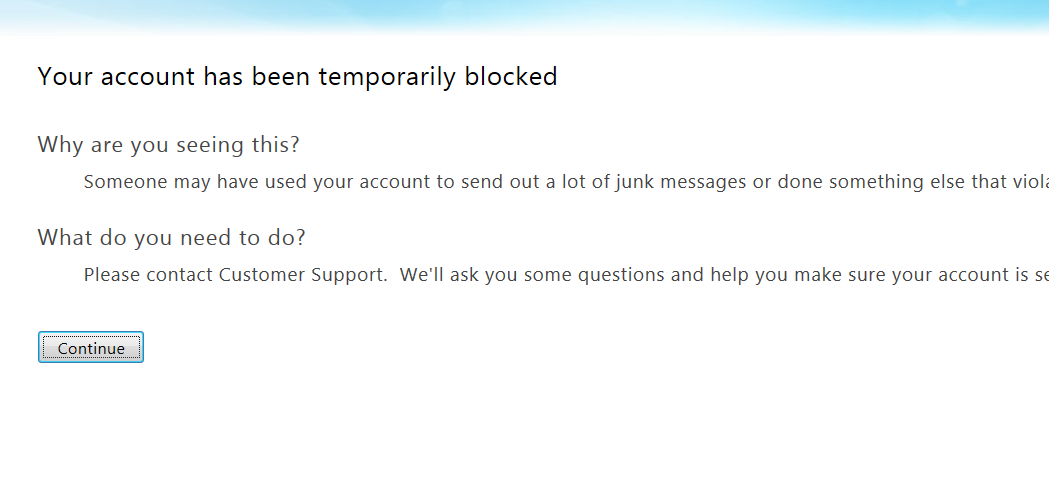The image size is (1049, 488).
Task: Click the word 'blocked' in the title
Action: coord(511,76)
